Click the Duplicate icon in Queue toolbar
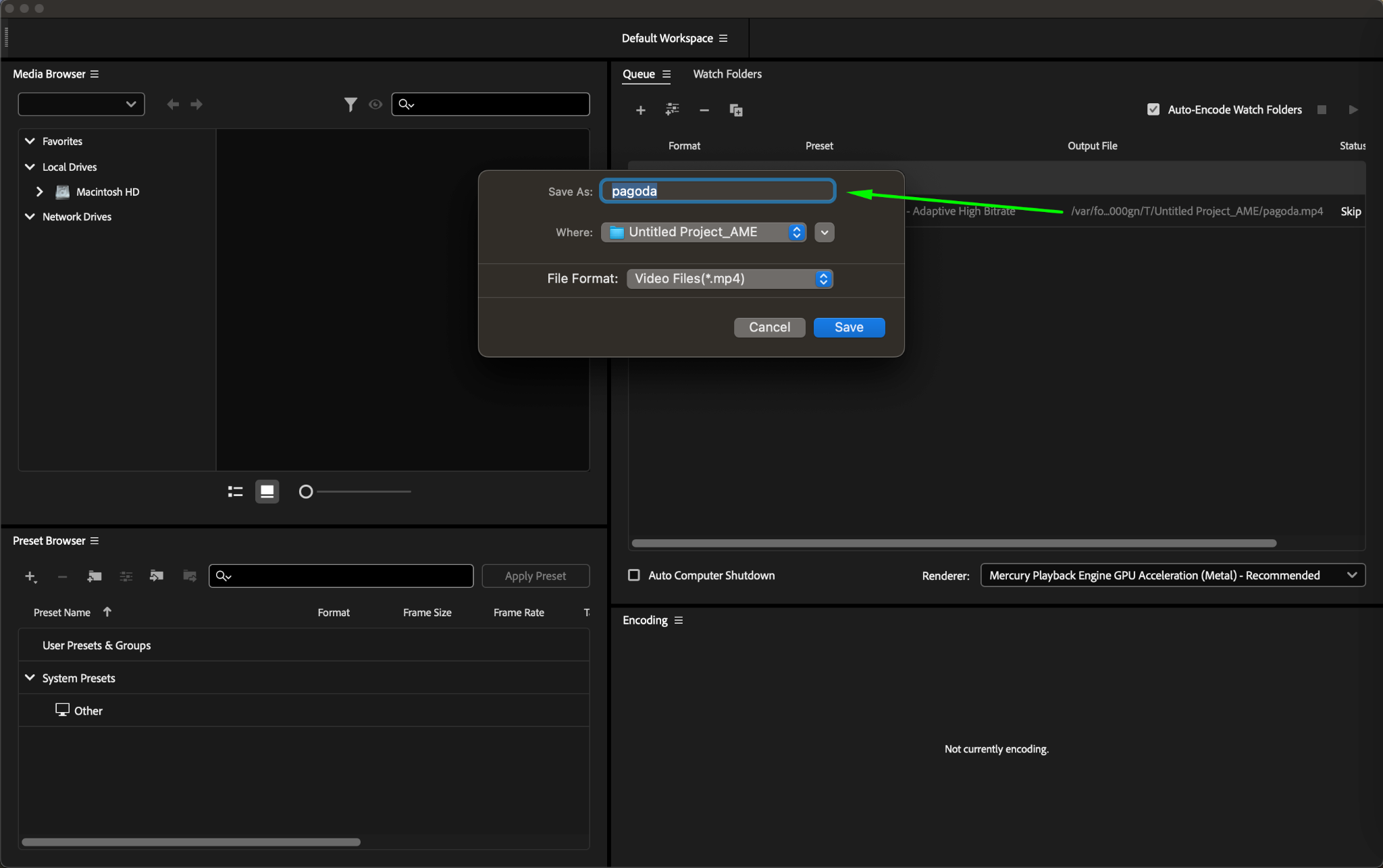The image size is (1383, 868). [736, 110]
